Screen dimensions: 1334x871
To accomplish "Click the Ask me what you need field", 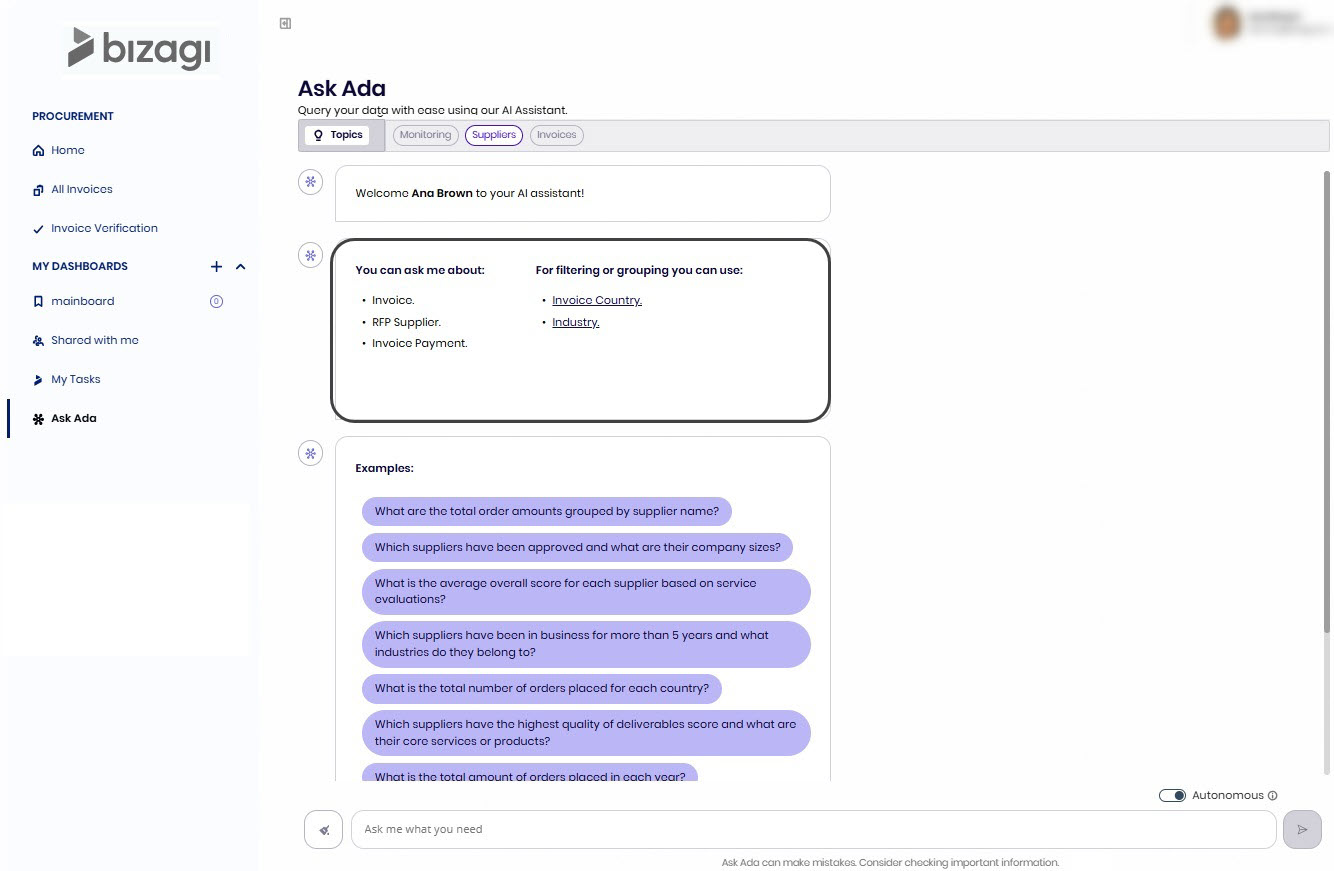I will coord(813,830).
